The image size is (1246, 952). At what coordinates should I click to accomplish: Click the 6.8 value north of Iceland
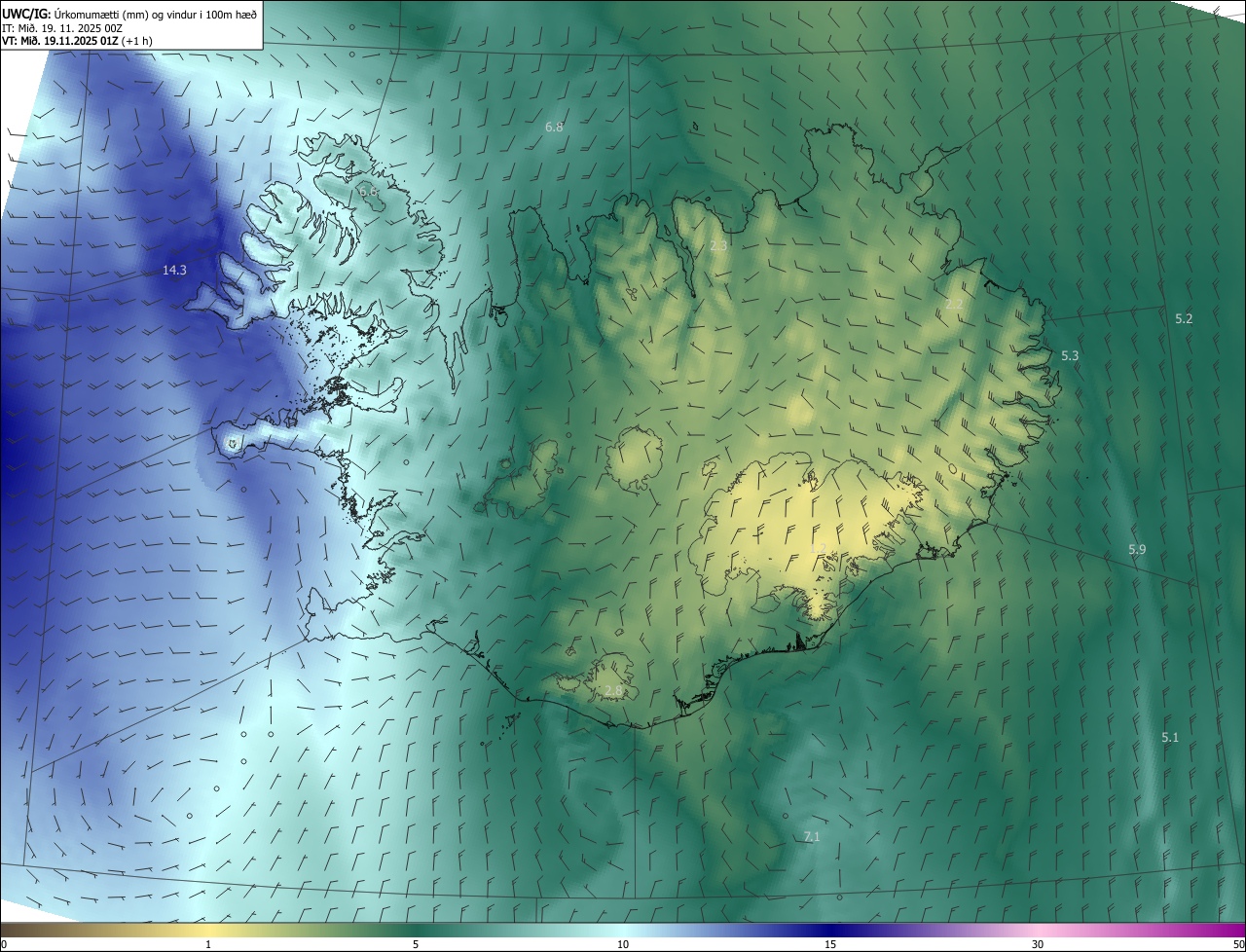(x=554, y=127)
